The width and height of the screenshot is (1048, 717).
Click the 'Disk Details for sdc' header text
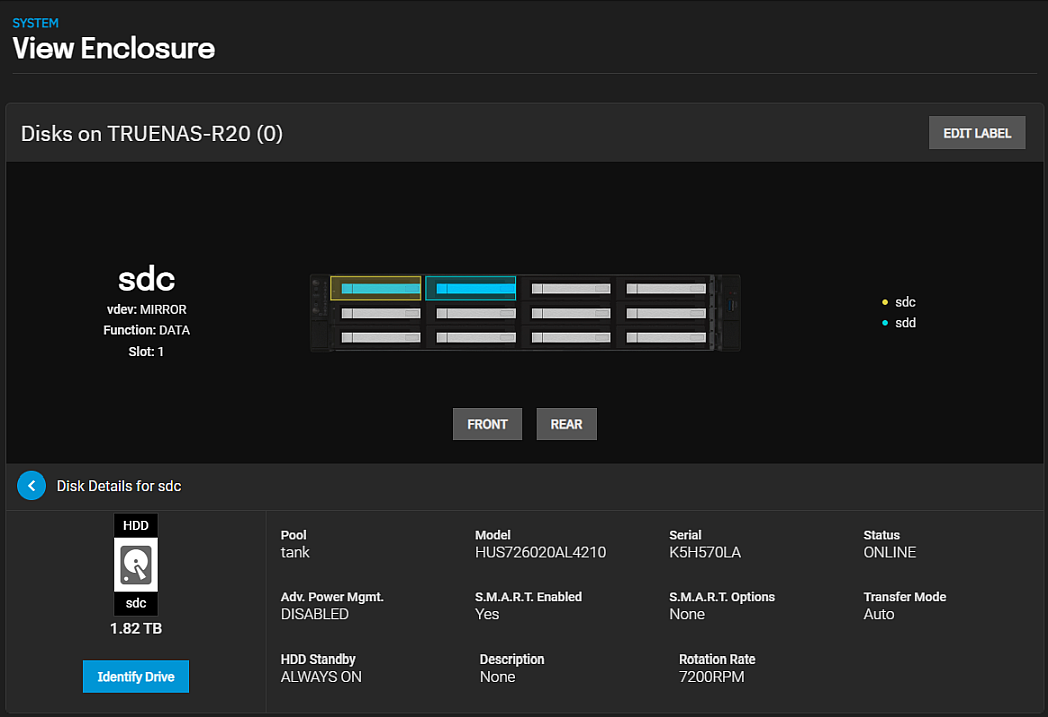[119, 486]
